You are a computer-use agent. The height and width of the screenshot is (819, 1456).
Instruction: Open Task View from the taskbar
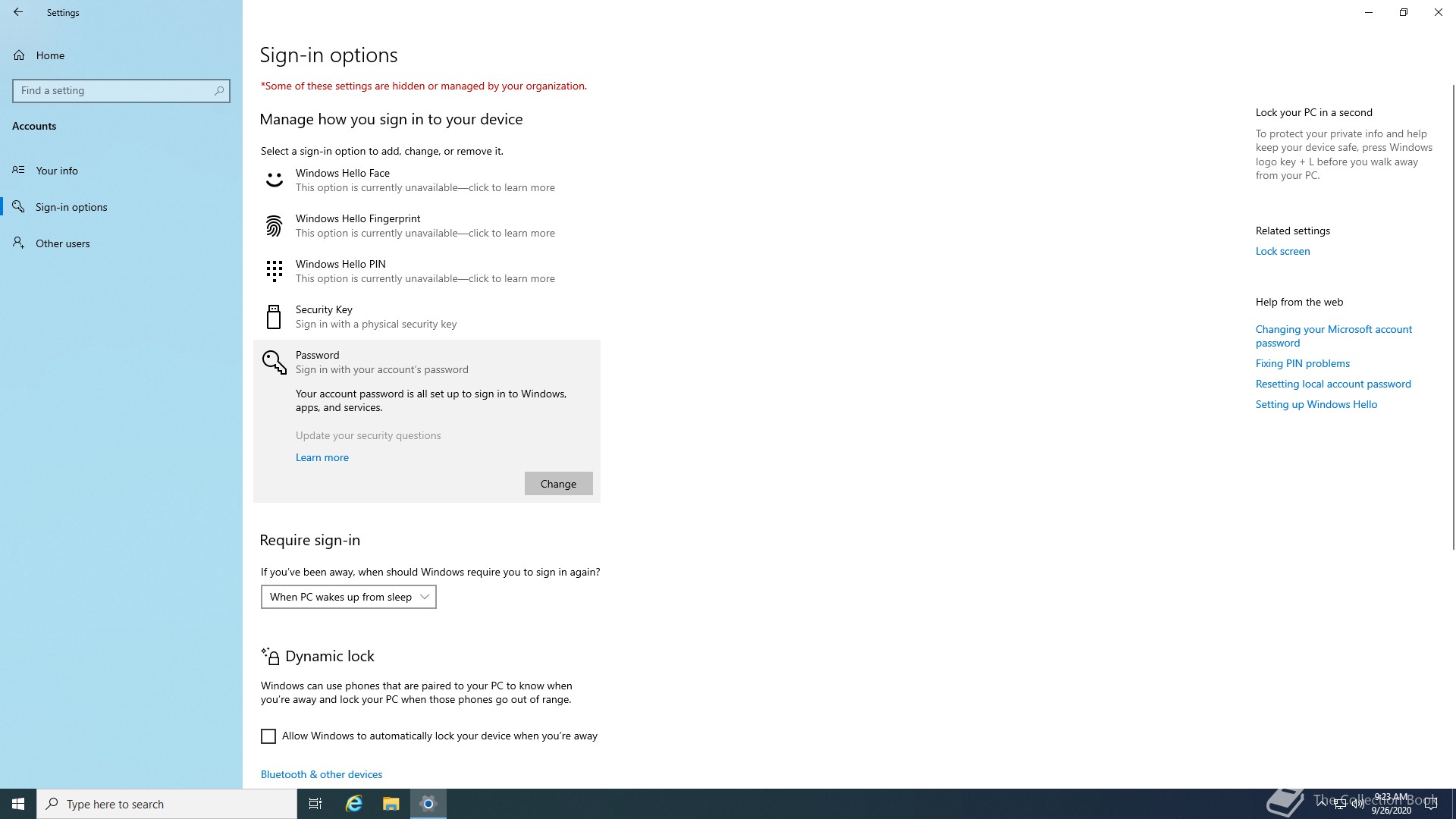coord(315,804)
